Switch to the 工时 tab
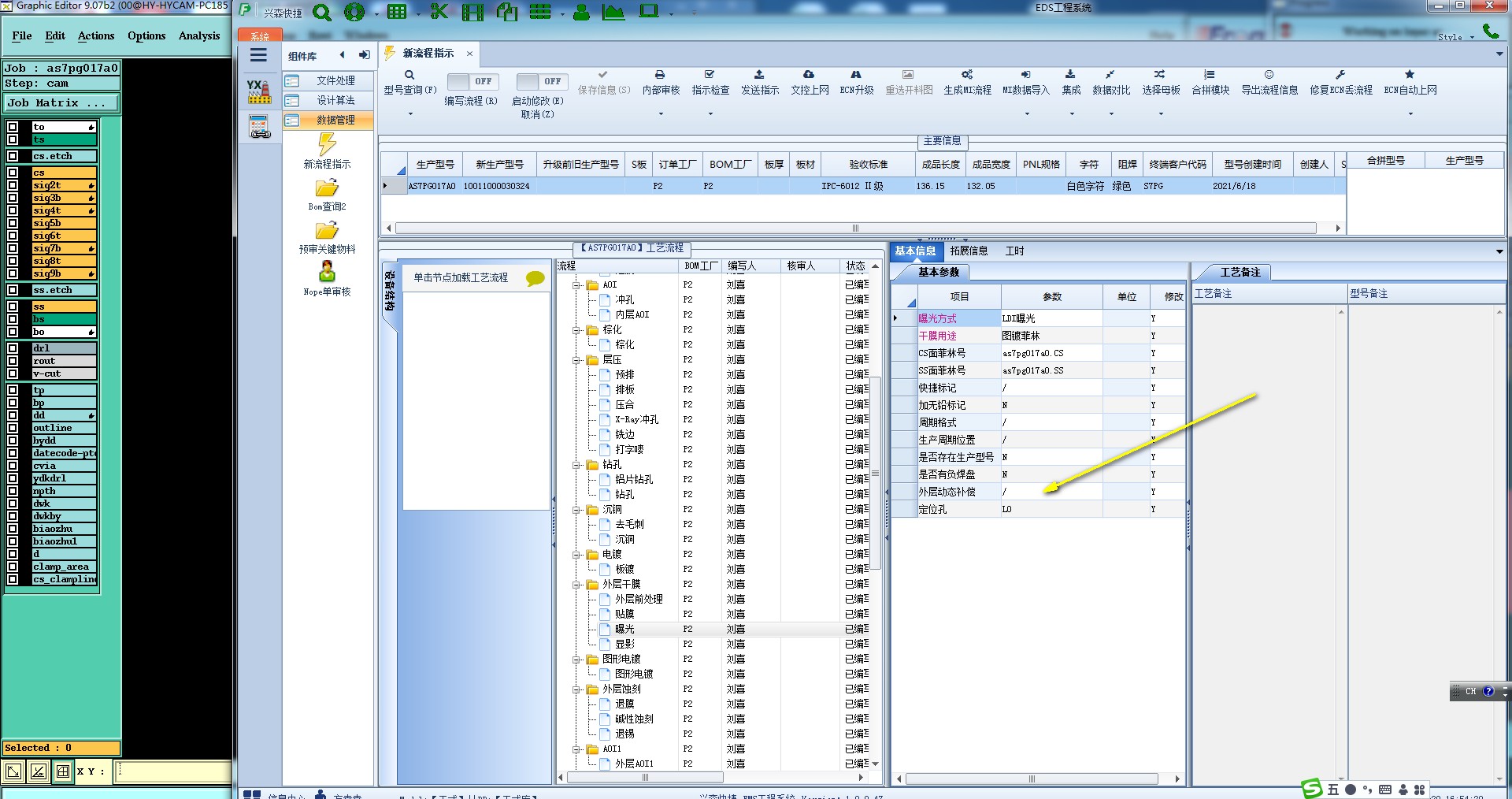This screenshot has height=799, width=1512. point(1014,251)
